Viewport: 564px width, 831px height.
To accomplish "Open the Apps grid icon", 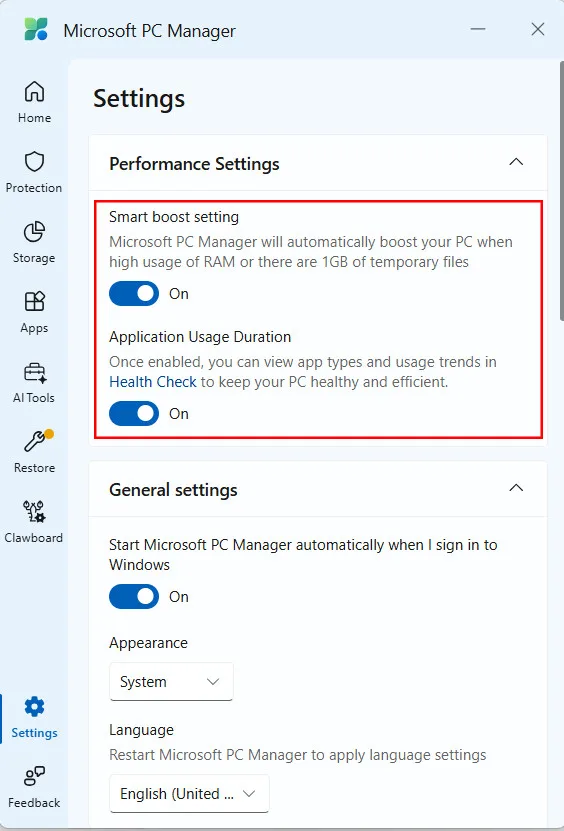I will click(34, 302).
